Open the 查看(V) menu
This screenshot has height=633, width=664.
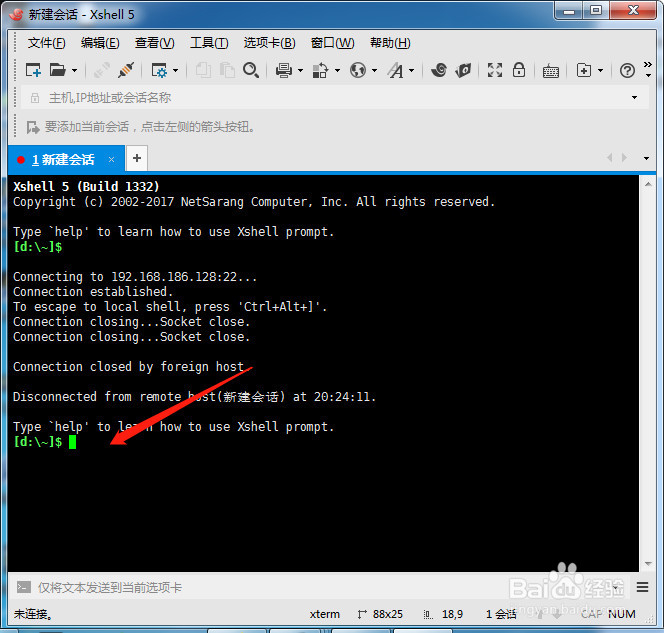[154, 43]
